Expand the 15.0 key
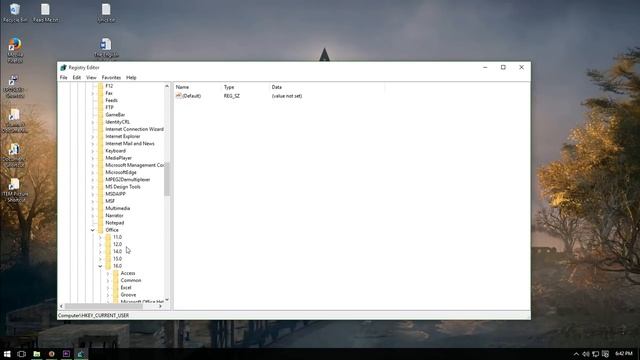 click(x=100, y=259)
